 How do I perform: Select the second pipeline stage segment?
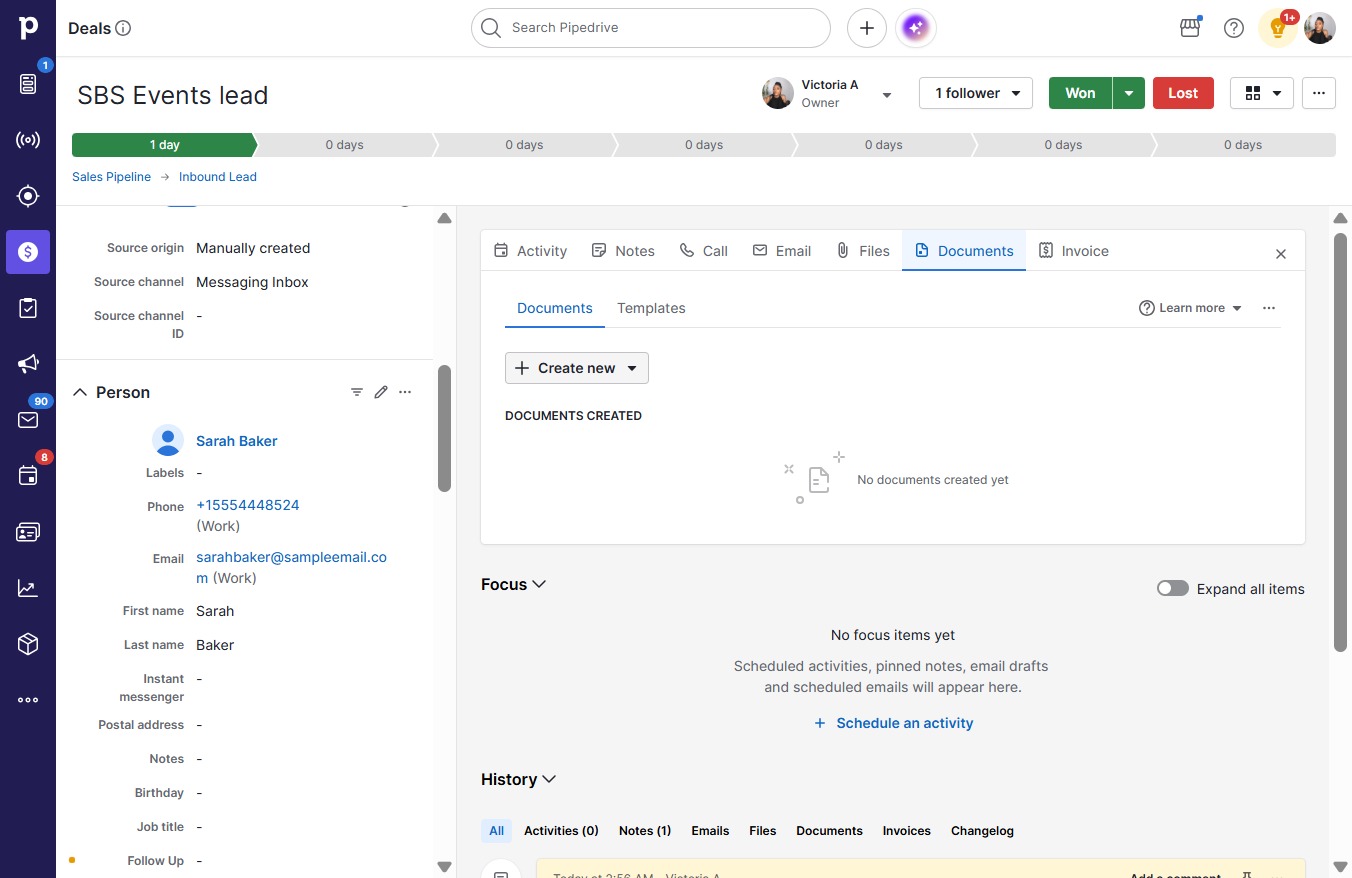[x=344, y=145]
